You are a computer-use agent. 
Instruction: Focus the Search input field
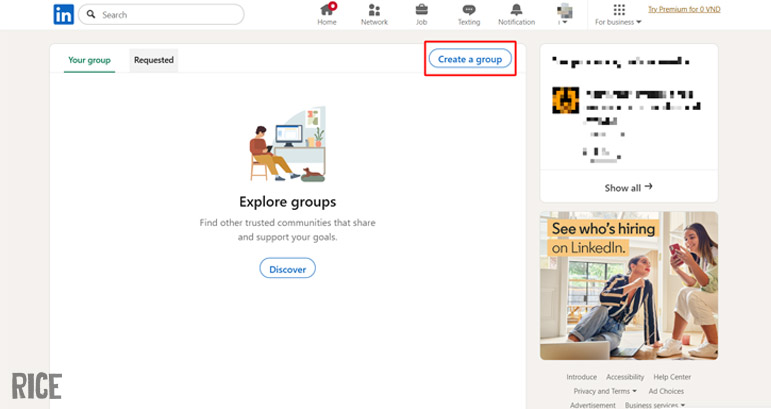(161, 15)
